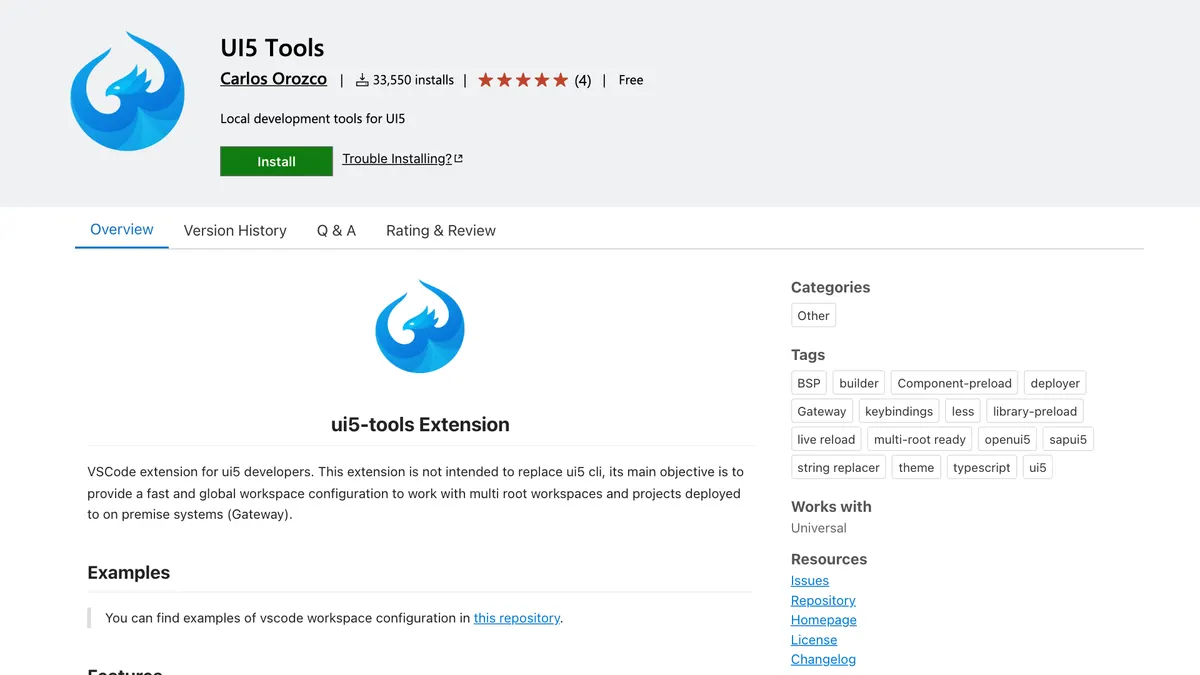
Task: Select the library-preload tag
Action: coord(1035,411)
